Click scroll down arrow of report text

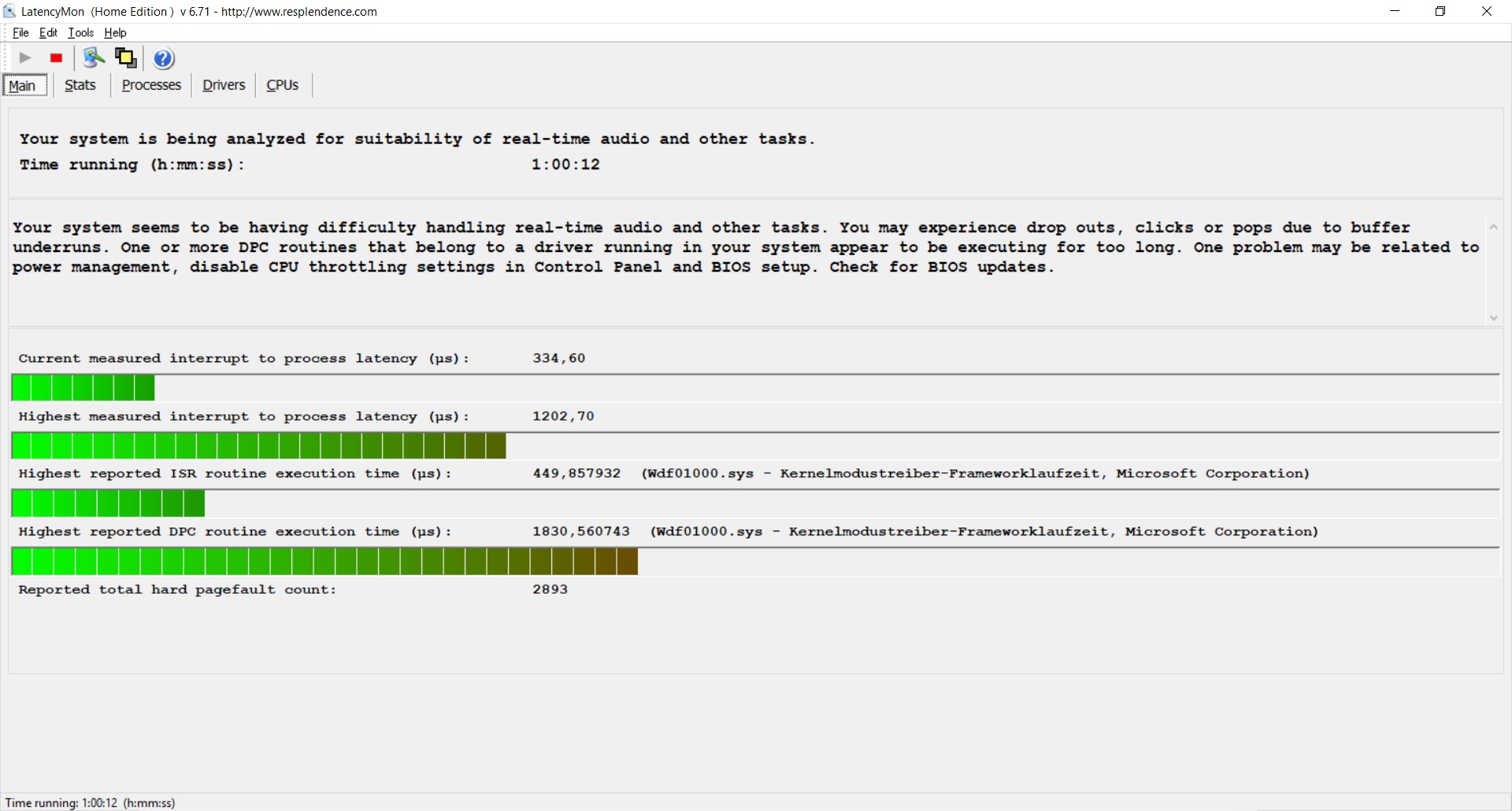pos(1493,318)
